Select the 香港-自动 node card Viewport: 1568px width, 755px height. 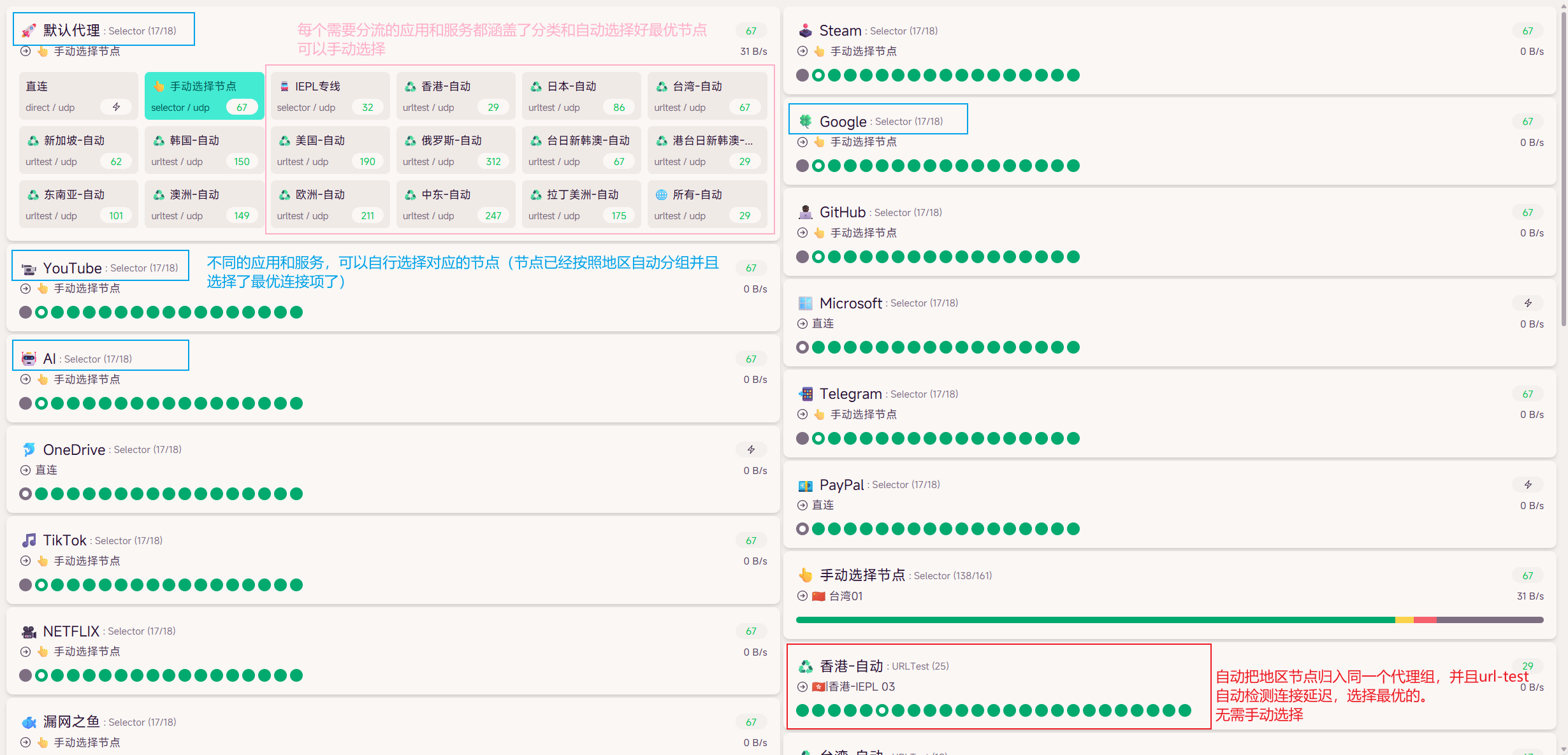coord(456,96)
